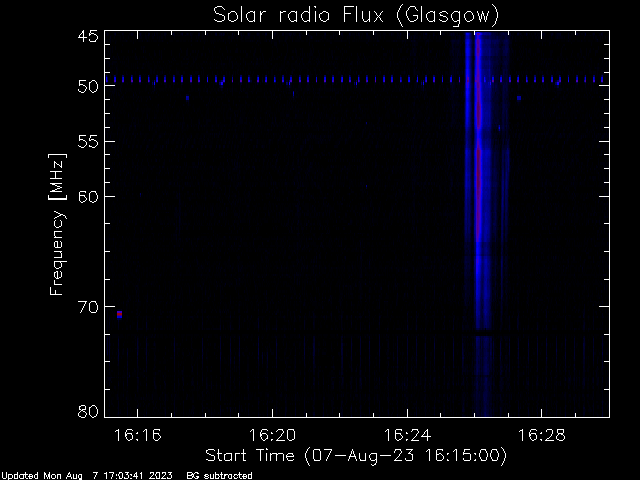
Task: Click the small red spot near 70 MHz
Action: point(119,313)
